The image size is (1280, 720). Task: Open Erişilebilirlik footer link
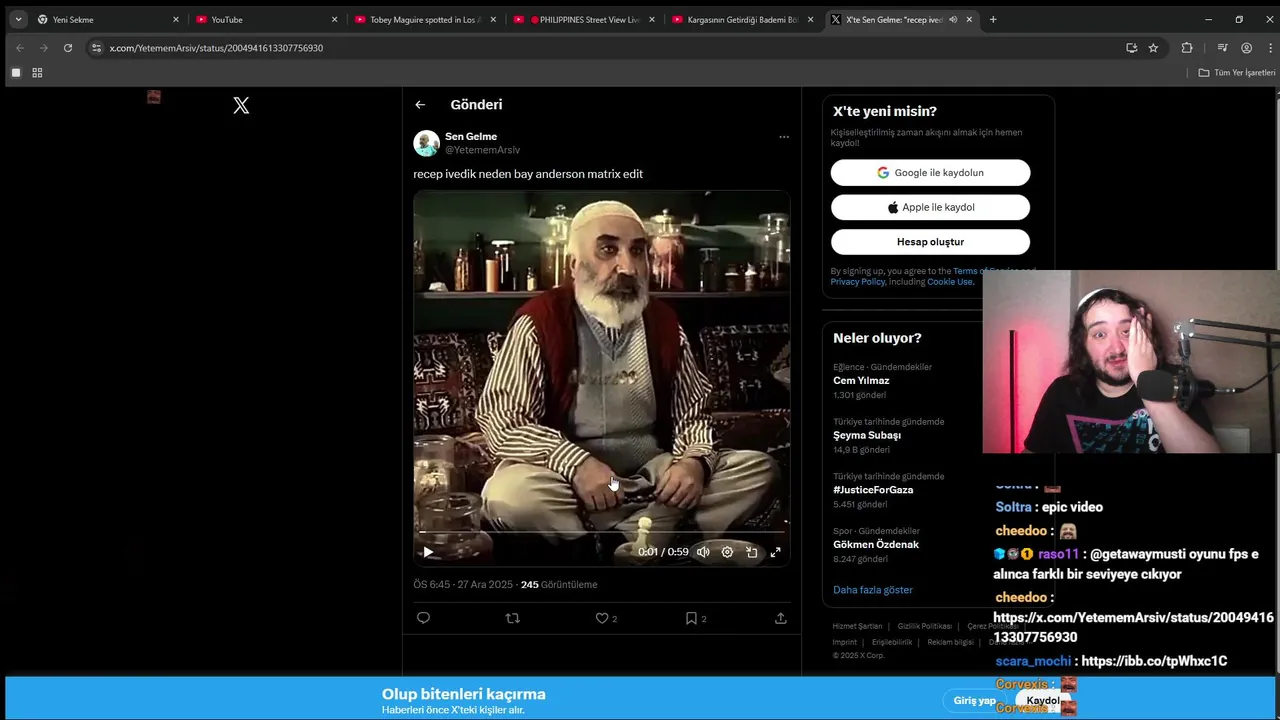(x=892, y=642)
